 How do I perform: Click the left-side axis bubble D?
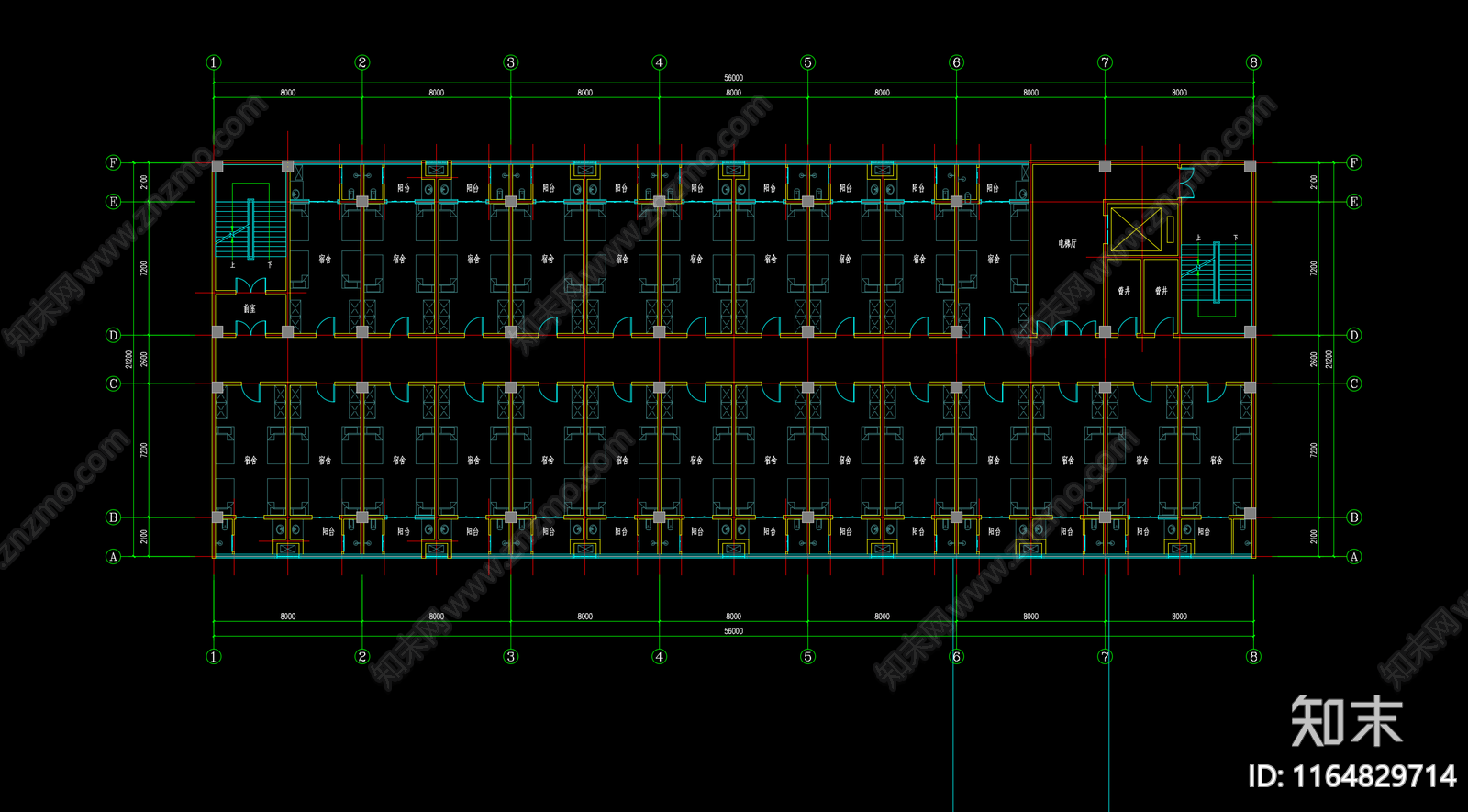(114, 336)
